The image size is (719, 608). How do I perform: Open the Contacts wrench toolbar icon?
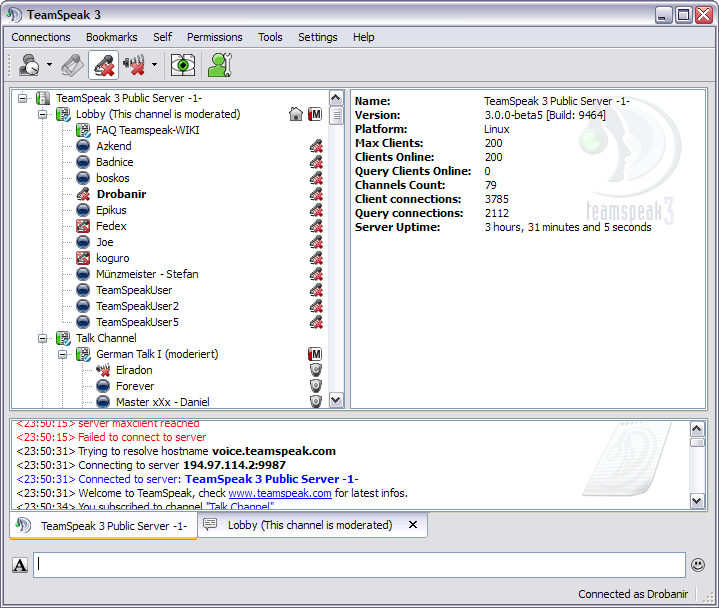coord(220,65)
